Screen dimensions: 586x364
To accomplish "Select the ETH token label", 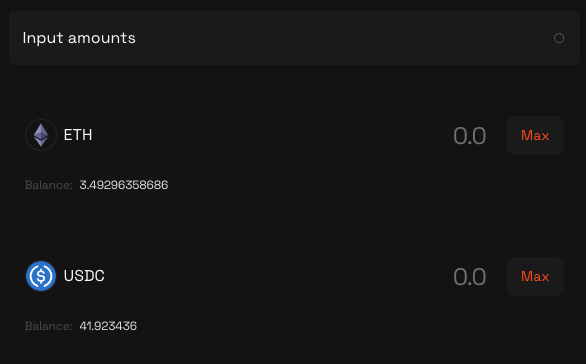I will click(x=78, y=135).
